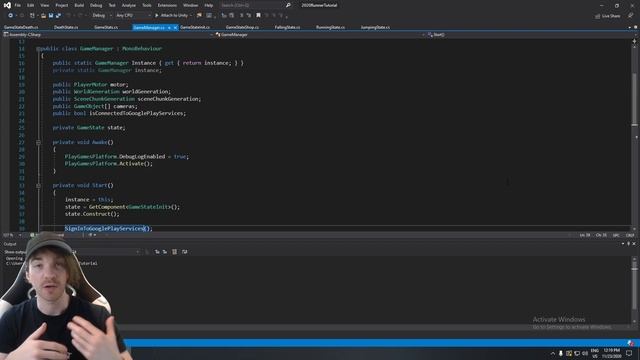Viewport: 640px width, 360px height.
Task: Open the Any CPU platform dropdown
Action: [133, 16]
